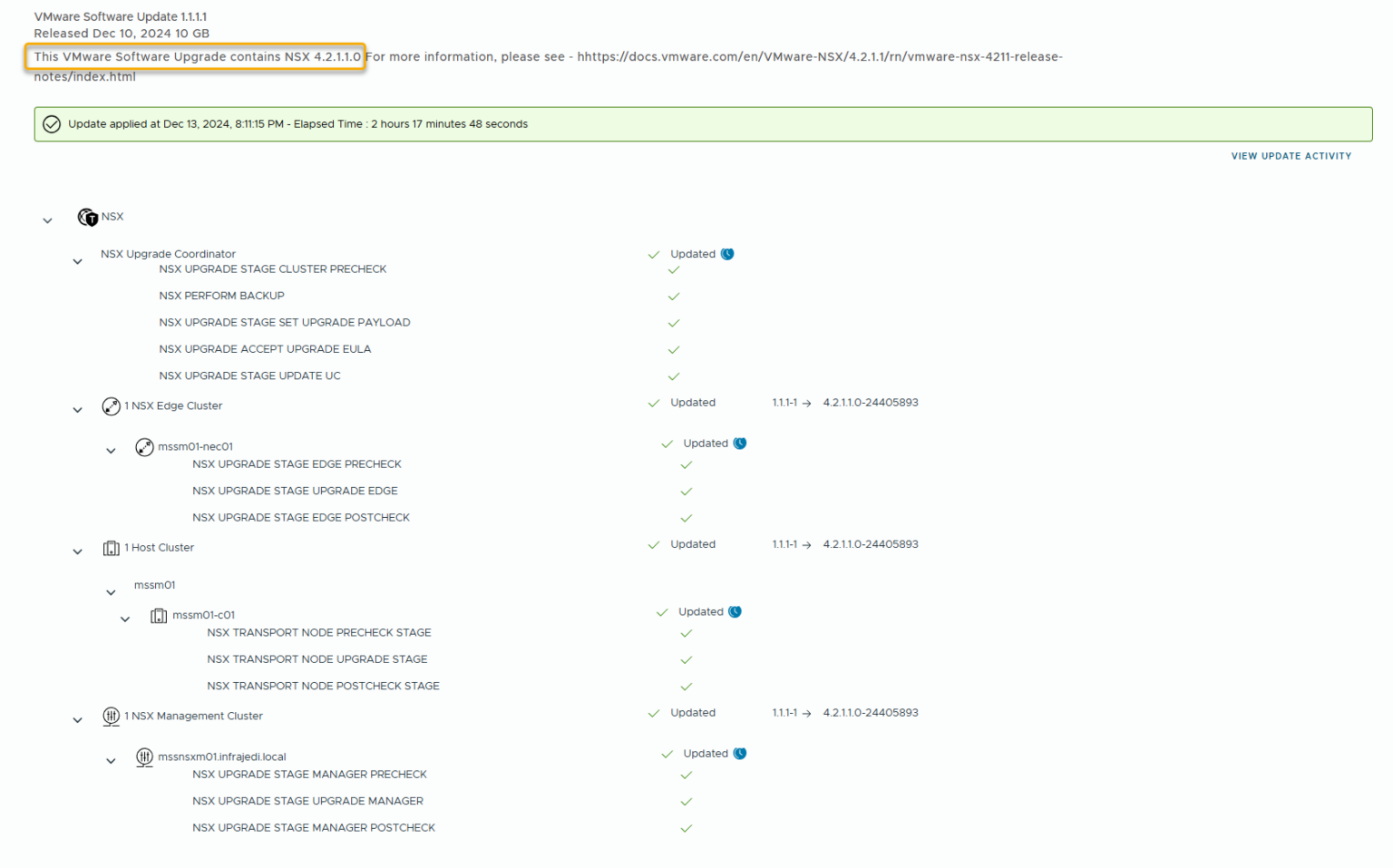This screenshot has height=868, width=1393.
Task: Select the NSX TRANSPORT NODE UPGRADE STAGE item
Action: [317, 659]
